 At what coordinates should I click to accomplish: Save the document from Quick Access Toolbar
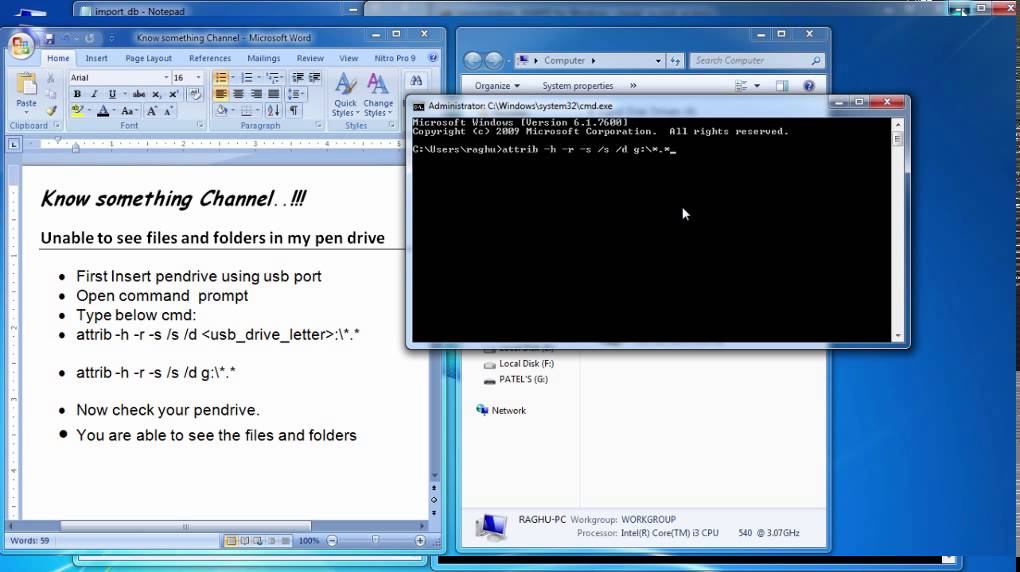coord(49,38)
